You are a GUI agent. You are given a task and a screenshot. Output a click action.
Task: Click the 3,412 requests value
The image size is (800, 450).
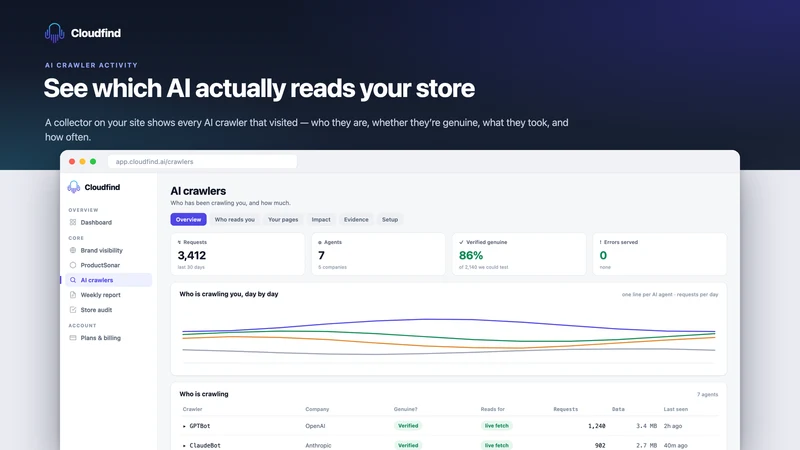[x=192, y=255]
